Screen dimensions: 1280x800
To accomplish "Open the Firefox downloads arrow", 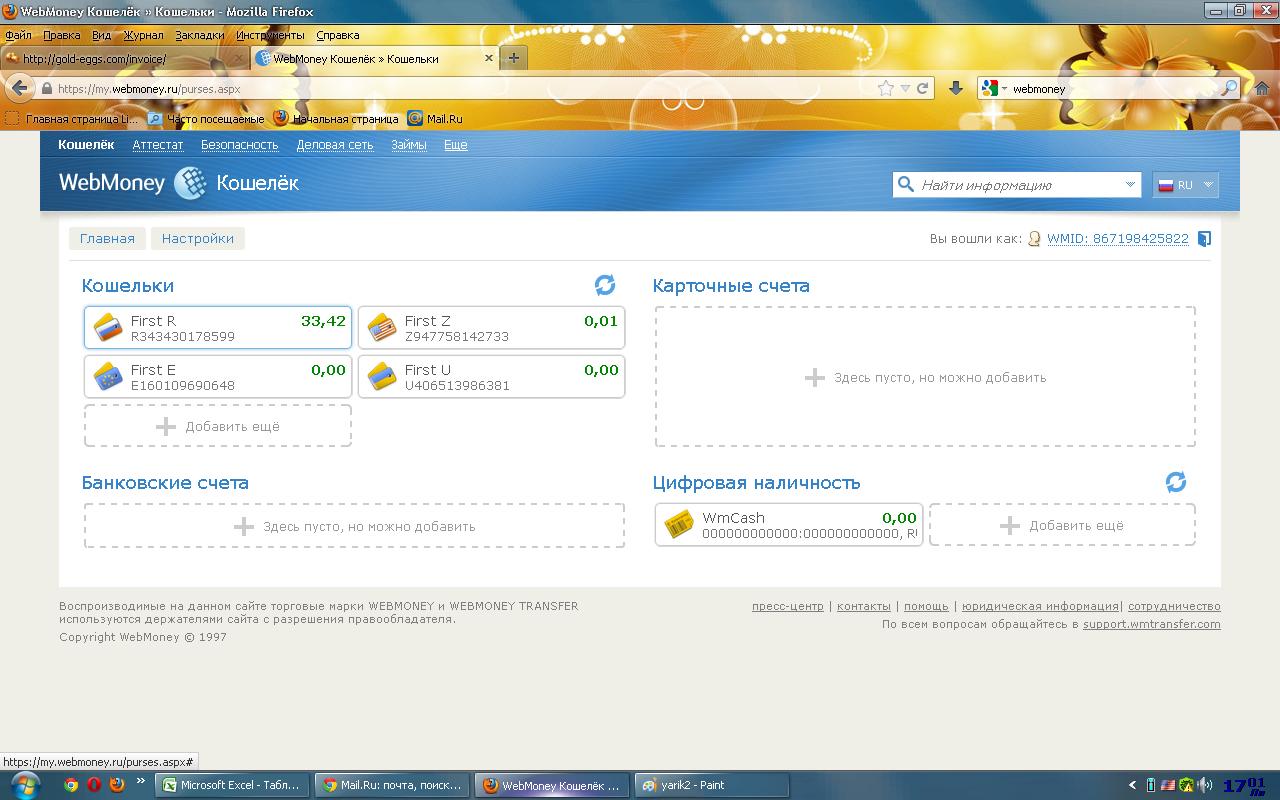I will point(955,88).
